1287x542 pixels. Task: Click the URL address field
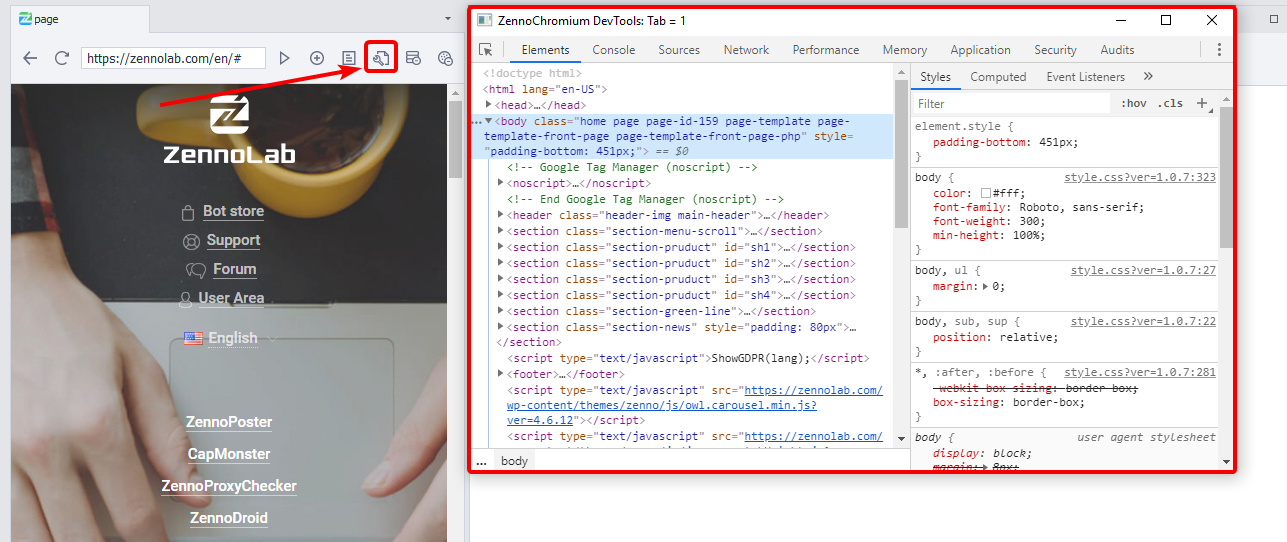coord(174,58)
